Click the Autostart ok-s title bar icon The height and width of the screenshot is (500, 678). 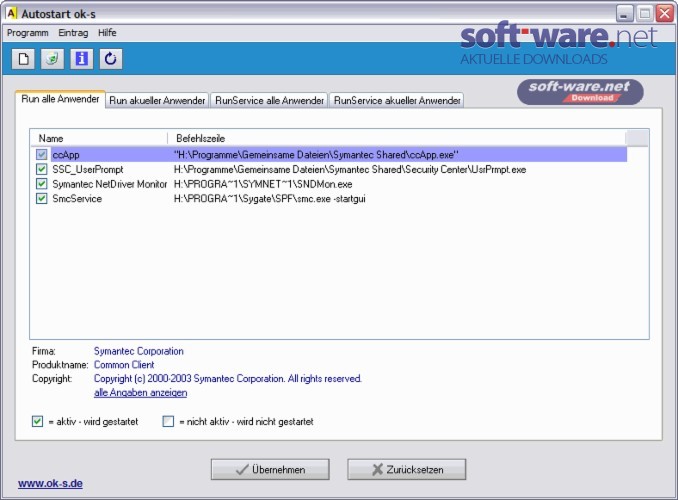click(x=12, y=13)
